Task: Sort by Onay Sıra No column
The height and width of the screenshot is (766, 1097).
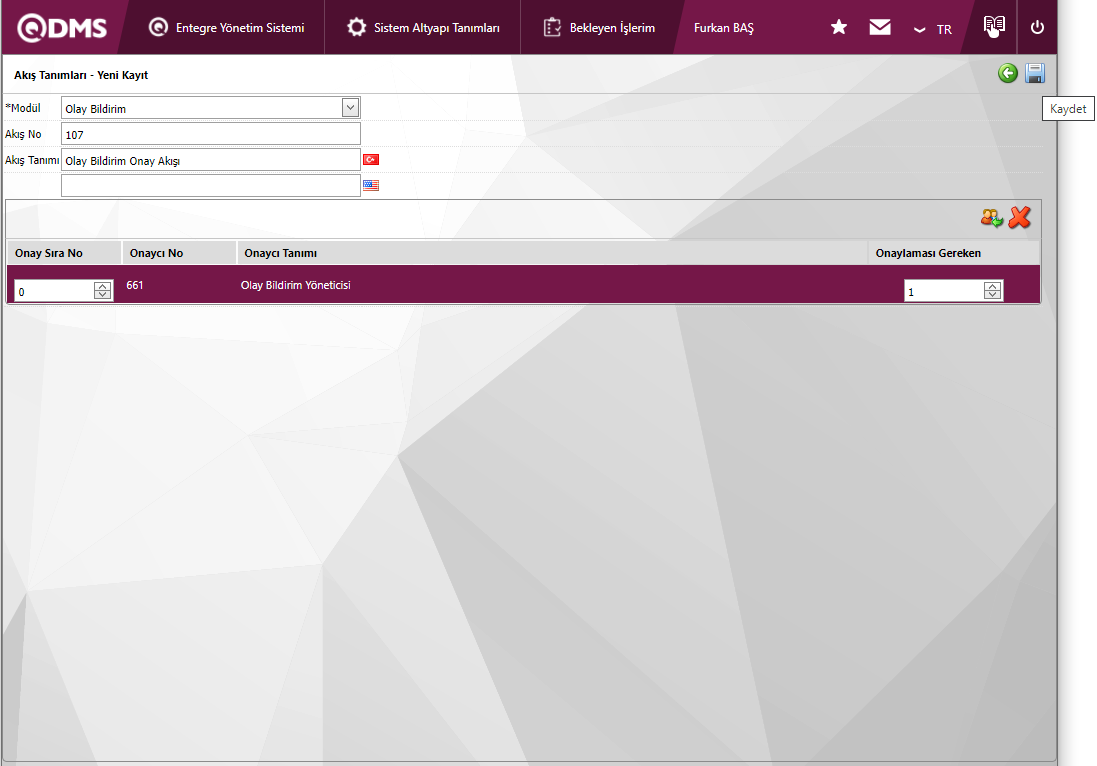Action: pos(64,253)
